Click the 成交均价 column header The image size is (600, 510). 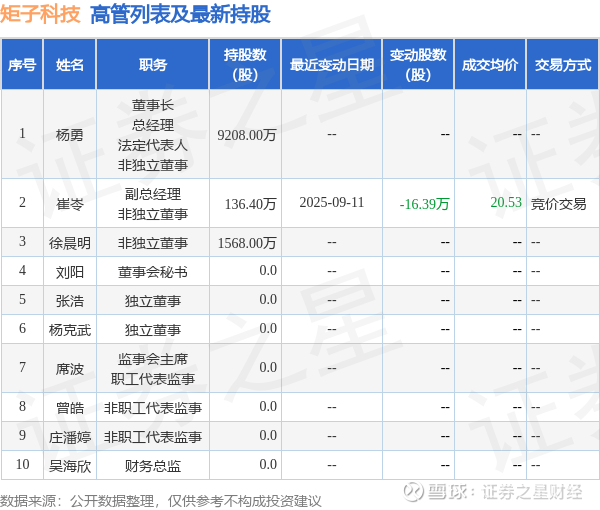point(490,65)
